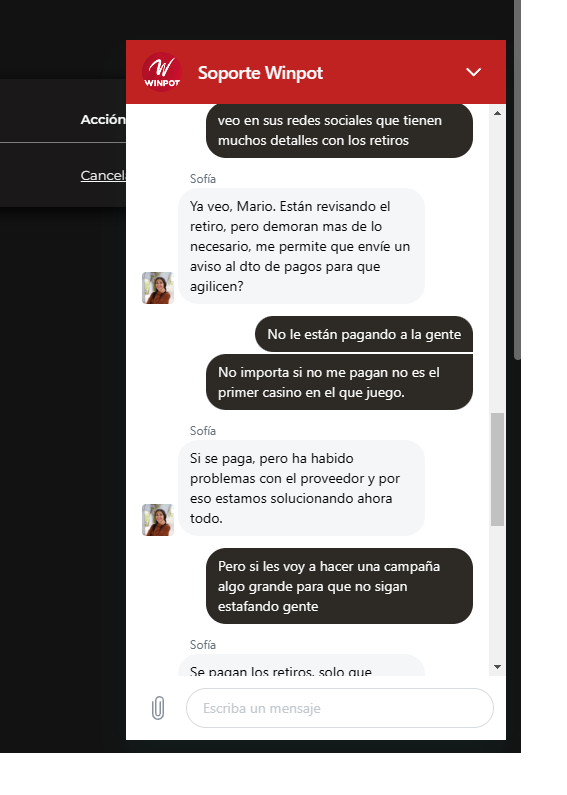Collapse the chat with the header chevron
This screenshot has width=567, height=795.
(473, 73)
